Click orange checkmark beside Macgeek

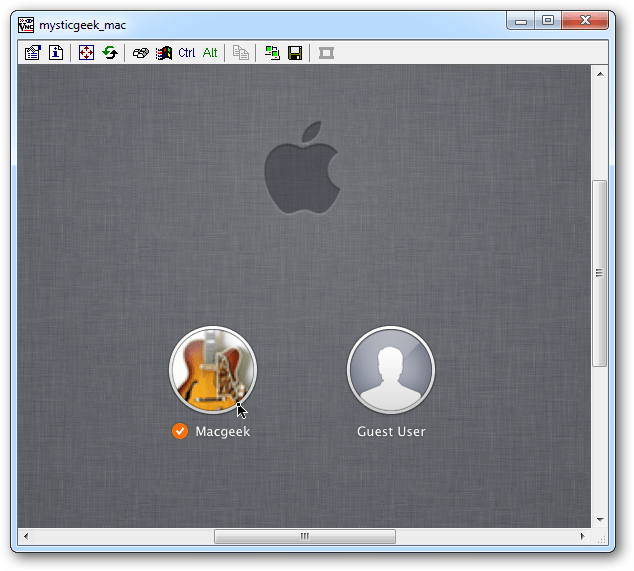tap(180, 431)
